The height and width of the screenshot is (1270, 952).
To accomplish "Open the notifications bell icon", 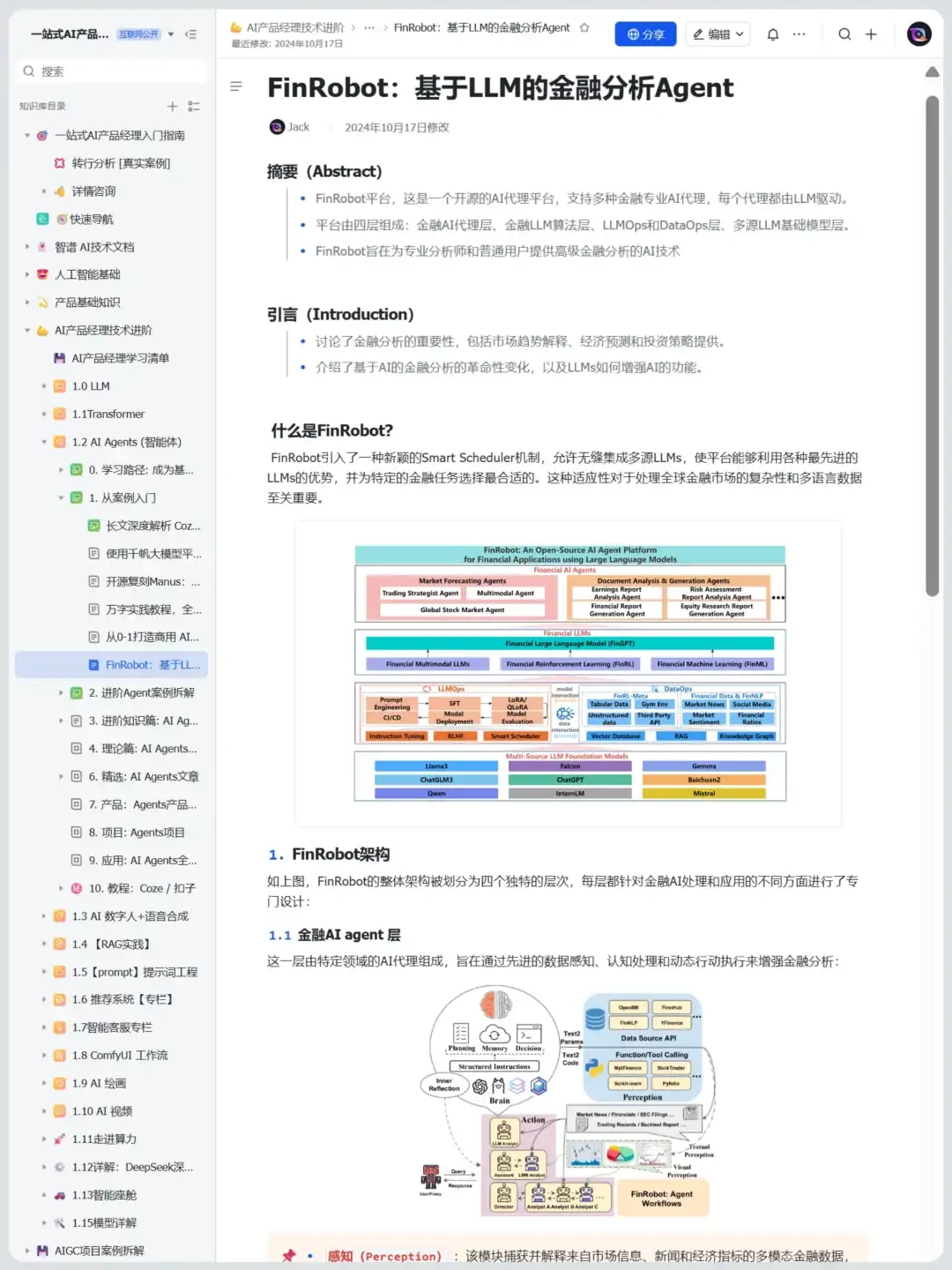I will [773, 34].
